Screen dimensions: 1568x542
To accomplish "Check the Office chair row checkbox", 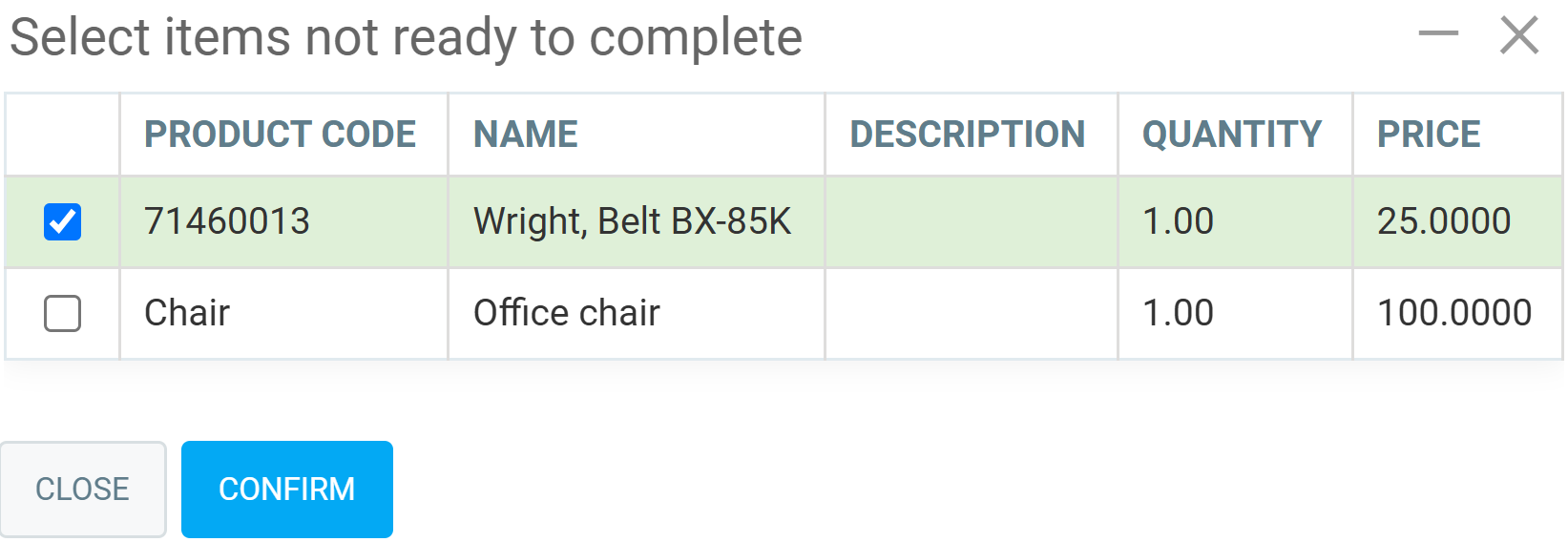I will coord(63,314).
